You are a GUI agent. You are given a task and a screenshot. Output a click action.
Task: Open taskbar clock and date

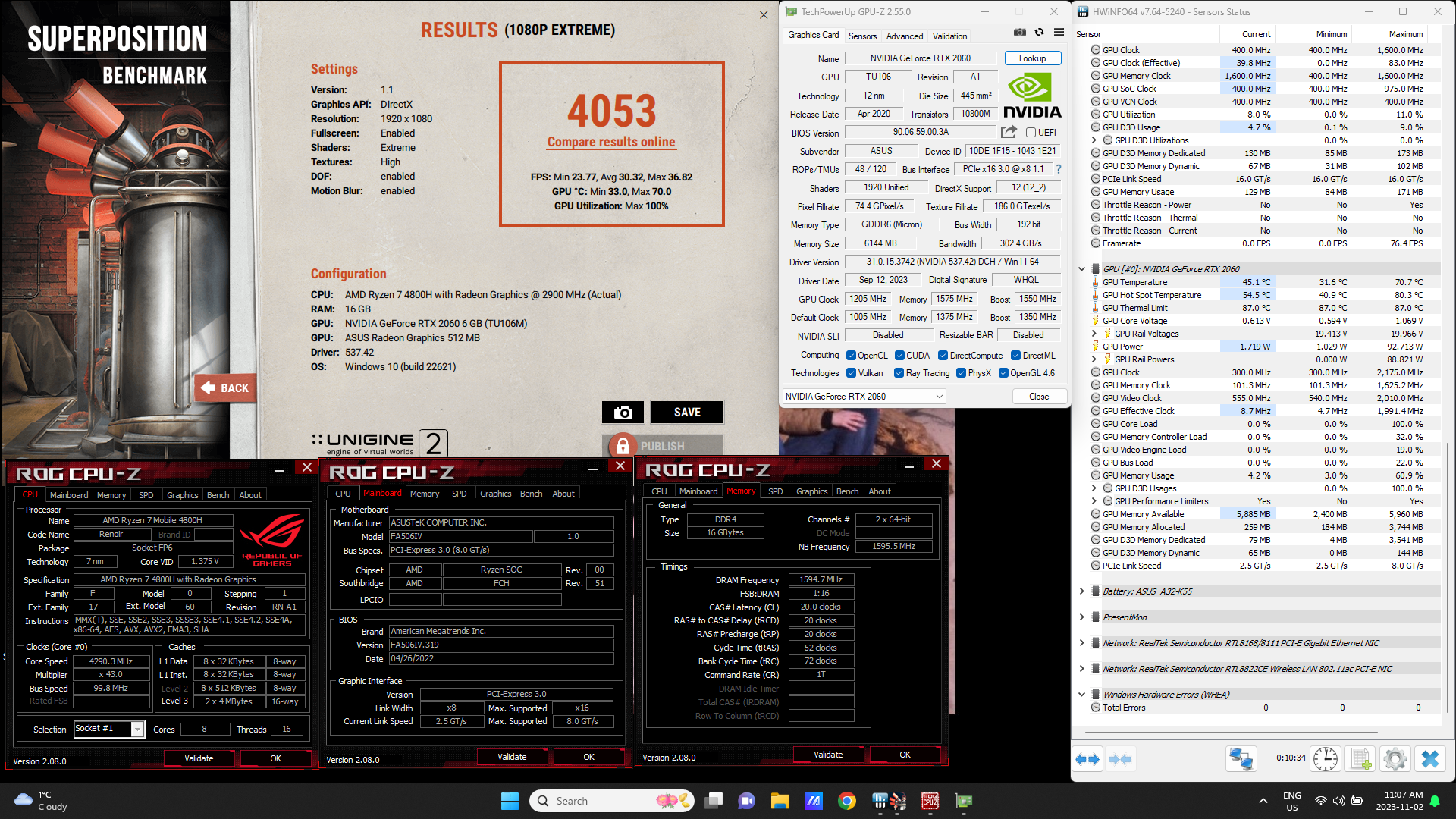(x=1401, y=801)
